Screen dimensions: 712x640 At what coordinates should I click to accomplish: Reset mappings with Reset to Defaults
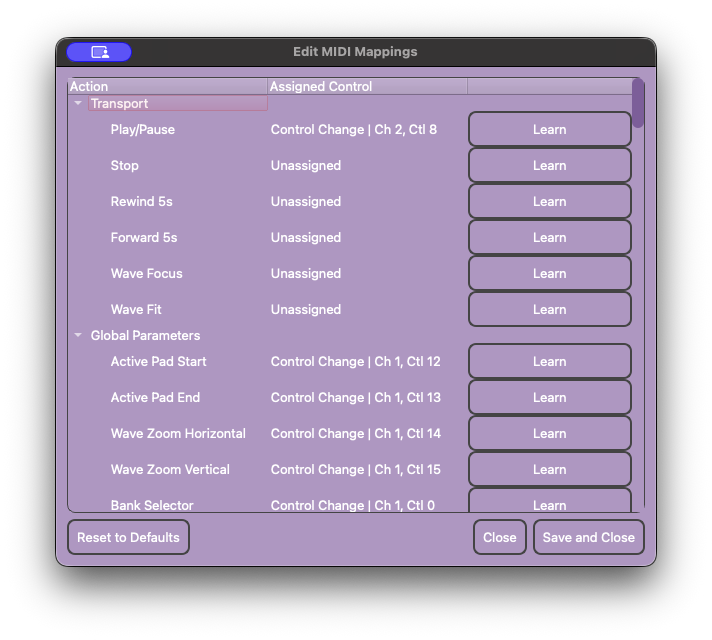(x=129, y=537)
